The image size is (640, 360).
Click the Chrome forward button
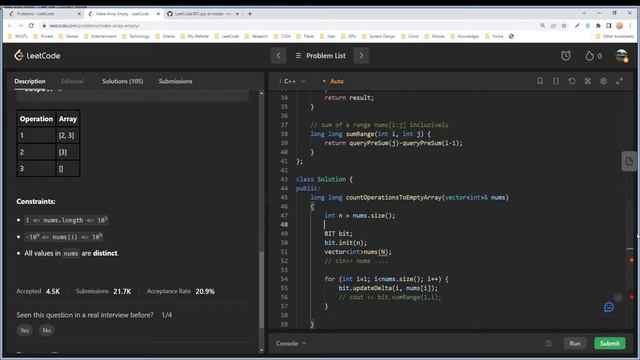pos(20,25)
